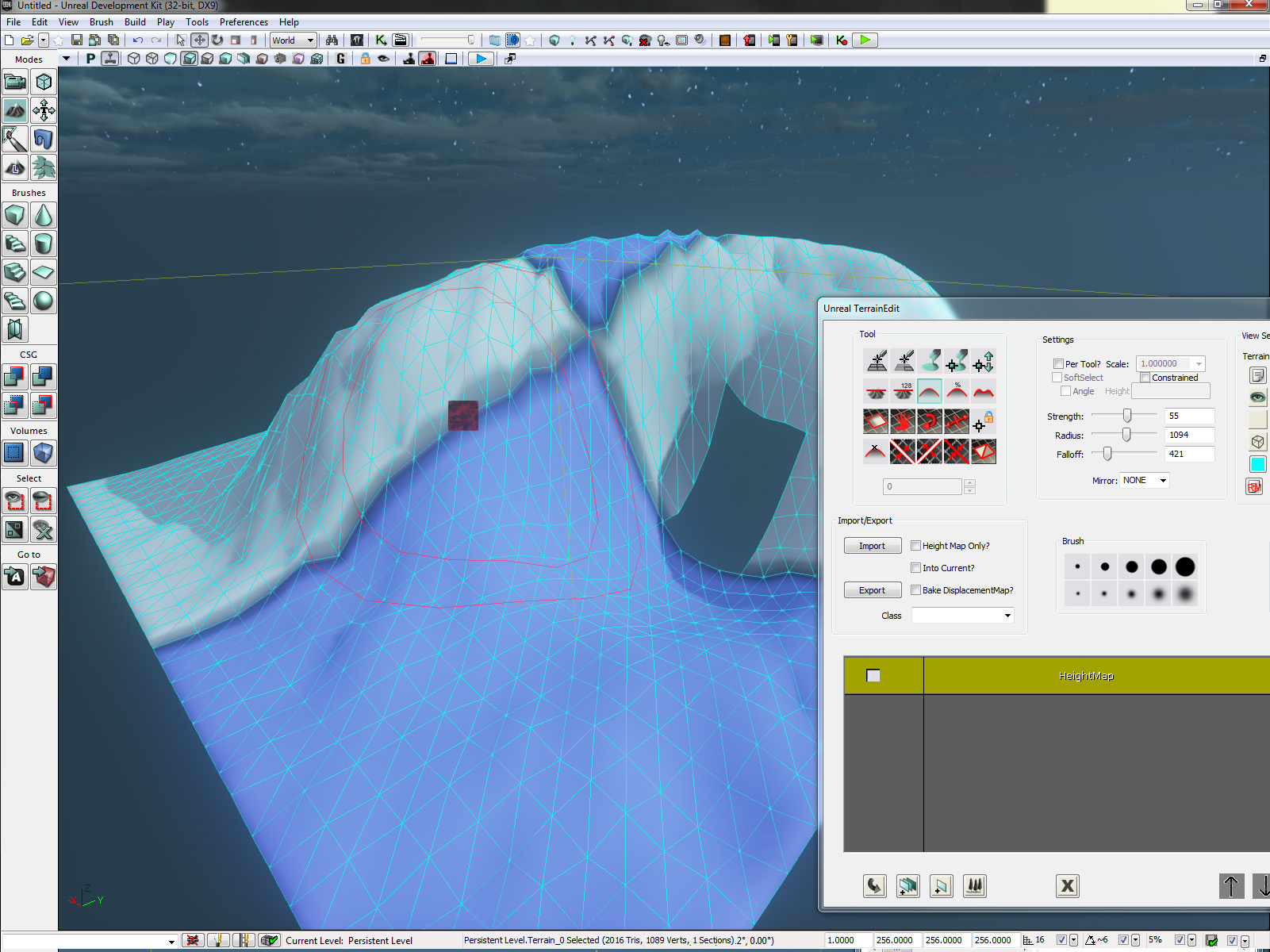This screenshot has height=952, width=1270.
Task: Select the Visibility red hand tool
Action: 903,421
